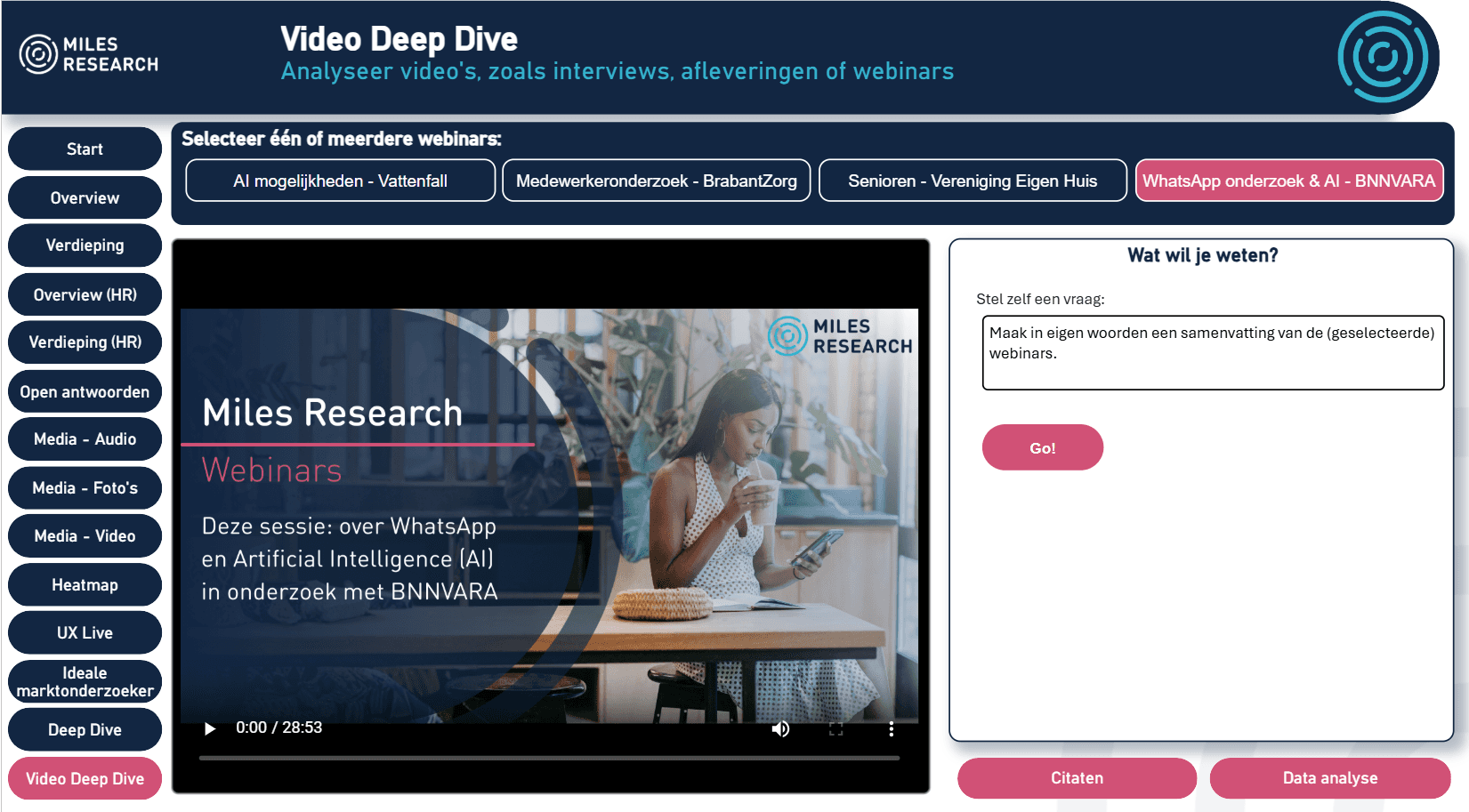Screen dimensions: 1469x812
Task: Go to Media - Video
Action: (x=85, y=536)
